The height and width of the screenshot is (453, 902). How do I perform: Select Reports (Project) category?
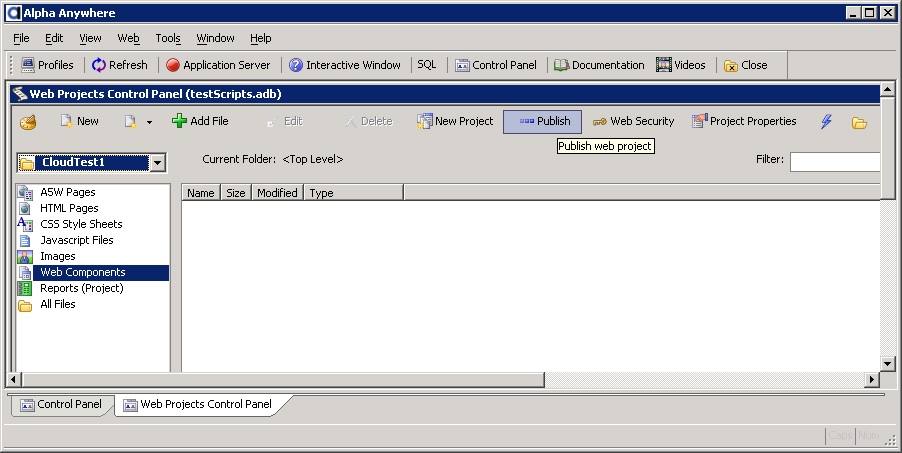click(x=82, y=289)
